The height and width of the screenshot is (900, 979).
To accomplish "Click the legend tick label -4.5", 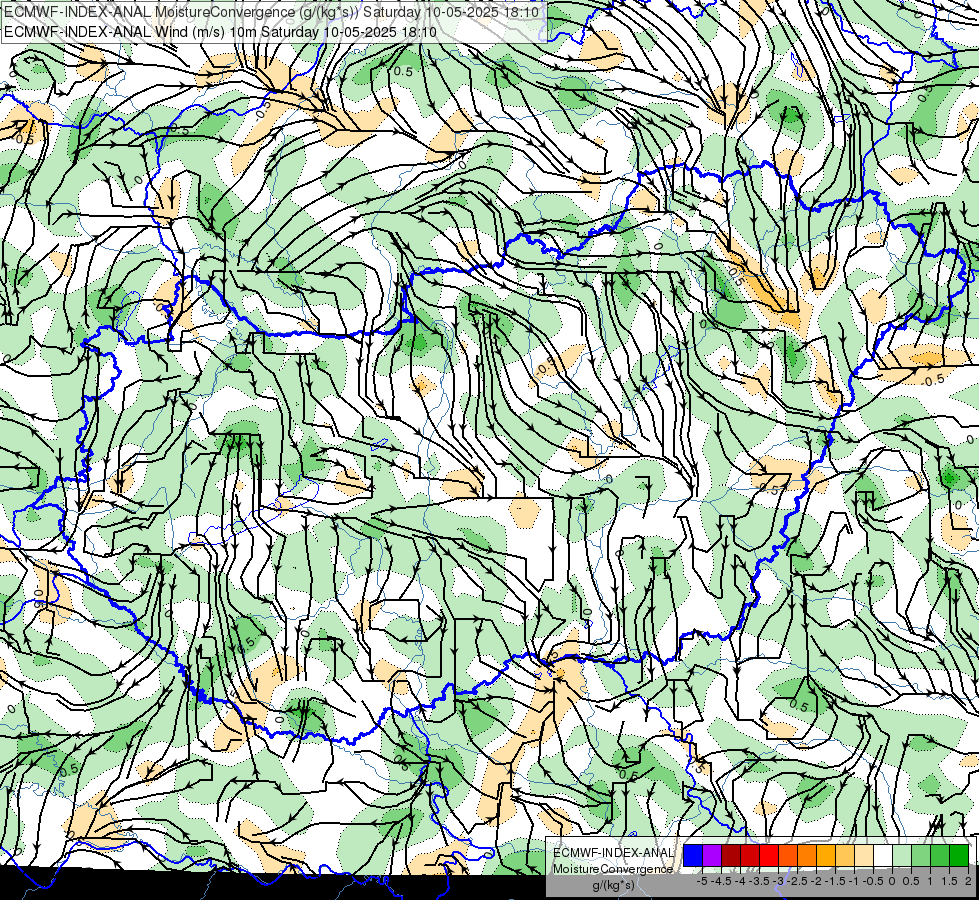I will click(721, 881).
